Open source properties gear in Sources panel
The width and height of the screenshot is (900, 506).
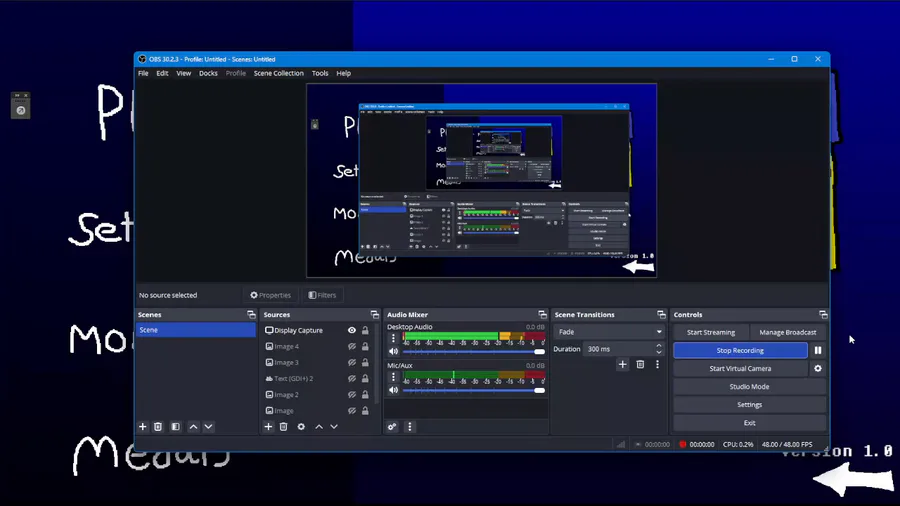301,427
